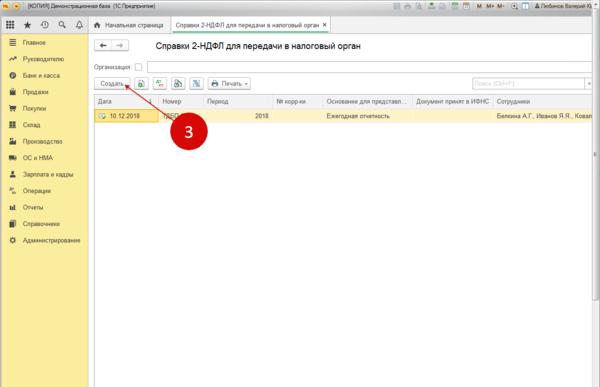Click the Организация input field
The height and width of the screenshot is (387, 600).
pyautogui.click(x=369, y=67)
